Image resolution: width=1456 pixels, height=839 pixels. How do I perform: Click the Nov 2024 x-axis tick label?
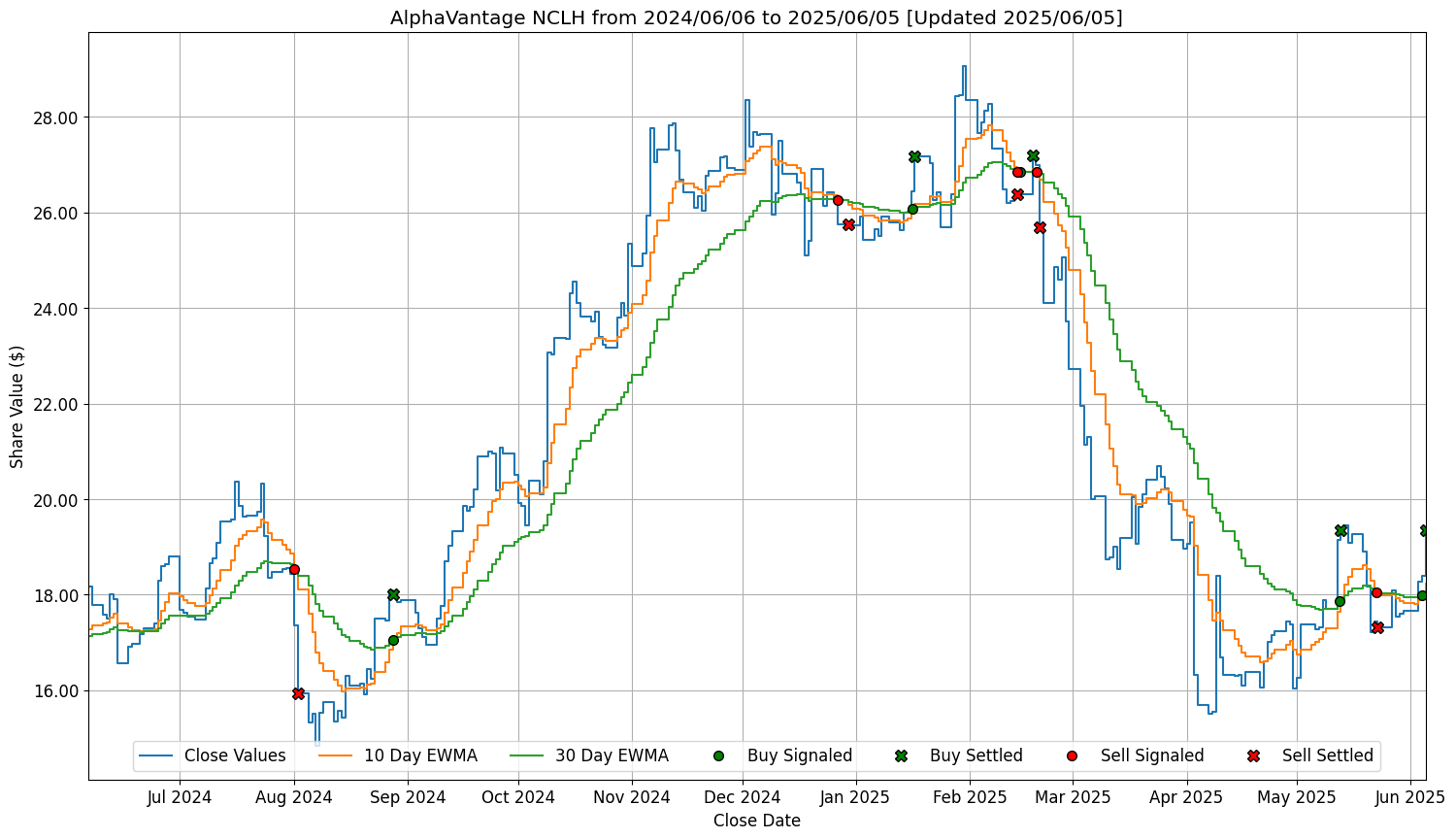(632, 798)
